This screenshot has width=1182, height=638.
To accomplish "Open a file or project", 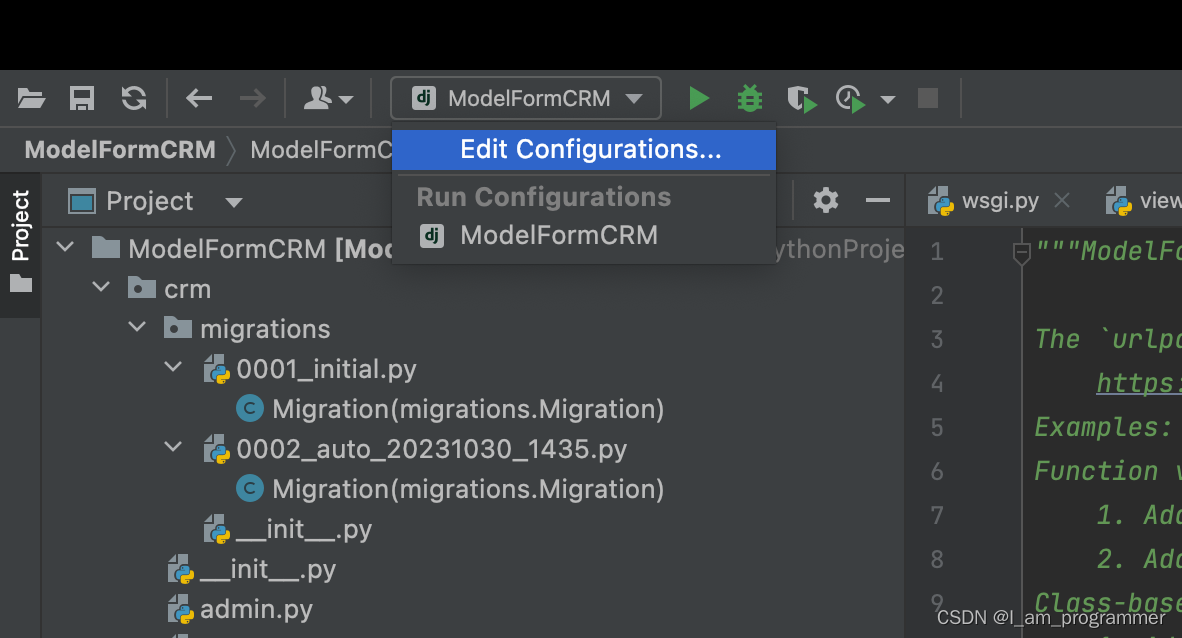I will (30, 98).
